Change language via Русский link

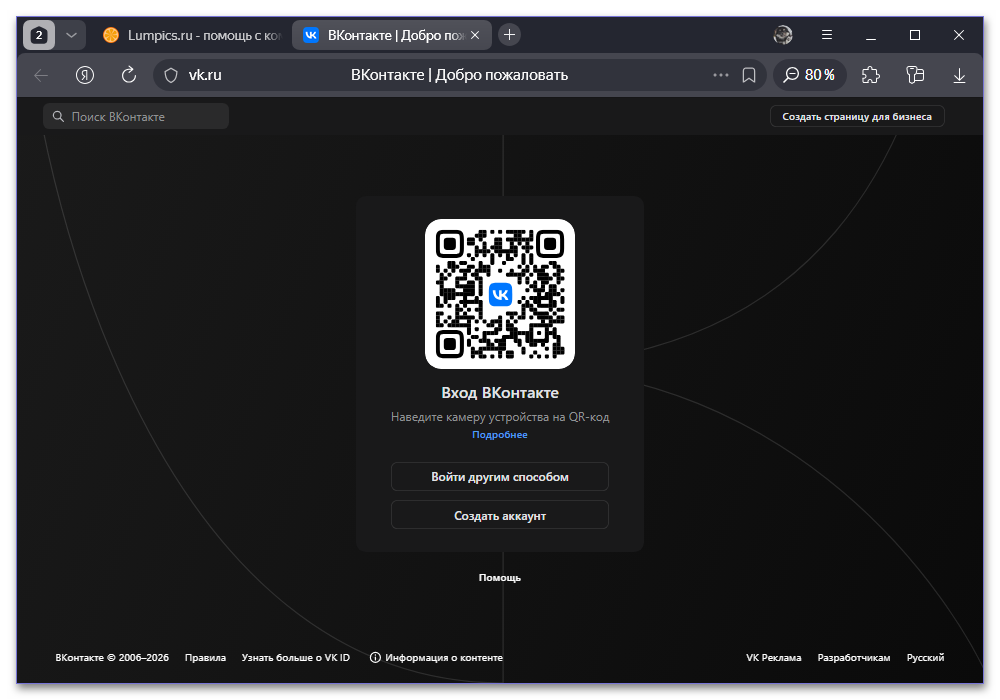925,657
